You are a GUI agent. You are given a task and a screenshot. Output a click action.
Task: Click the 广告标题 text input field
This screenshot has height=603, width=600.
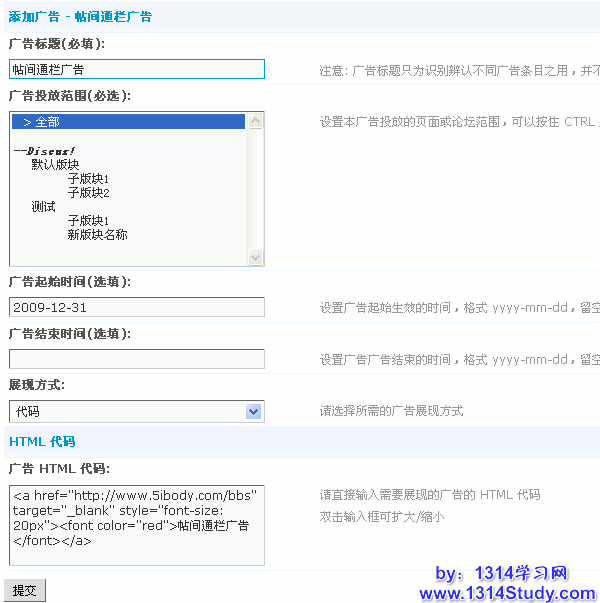[136, 69]
